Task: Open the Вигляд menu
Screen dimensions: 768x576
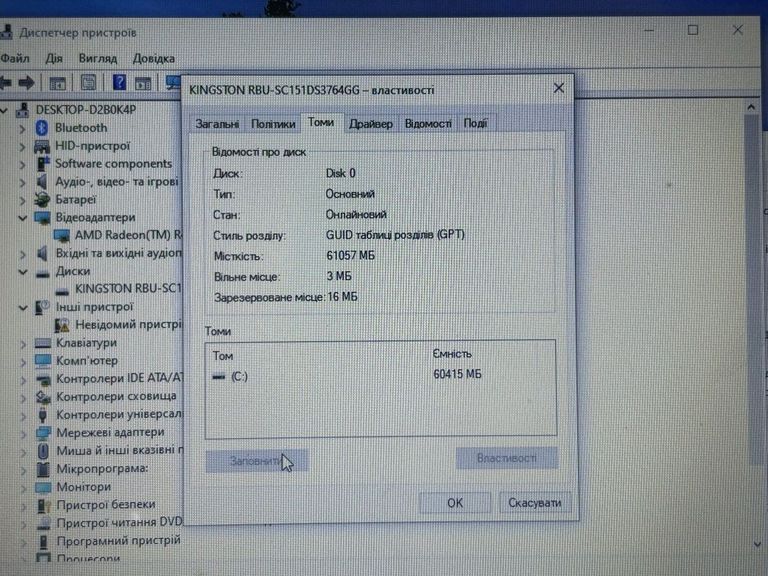Action: pyautogui.click(x=97, y=58)
